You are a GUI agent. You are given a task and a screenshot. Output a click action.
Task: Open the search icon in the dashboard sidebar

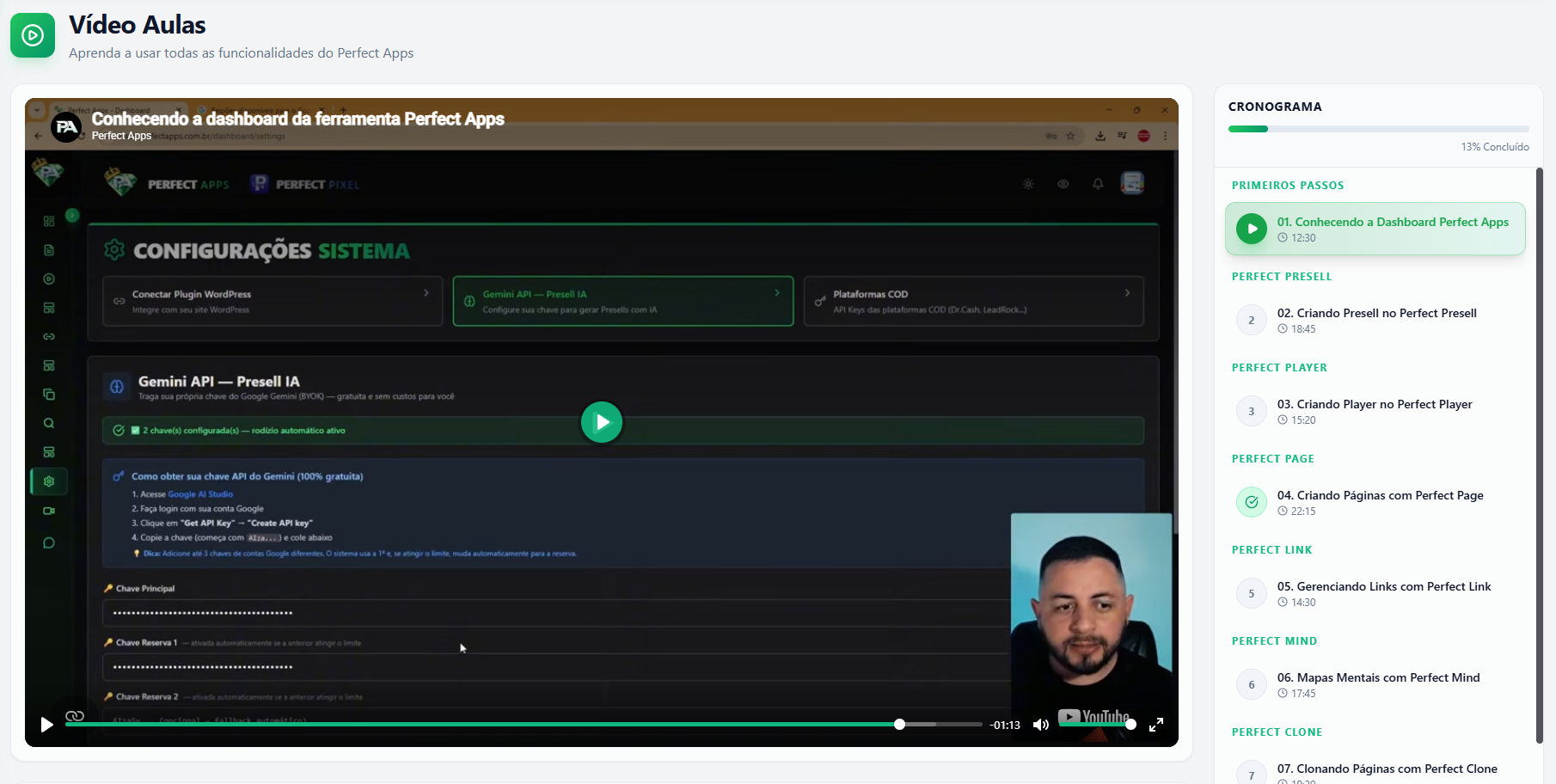tap(49, 423)
